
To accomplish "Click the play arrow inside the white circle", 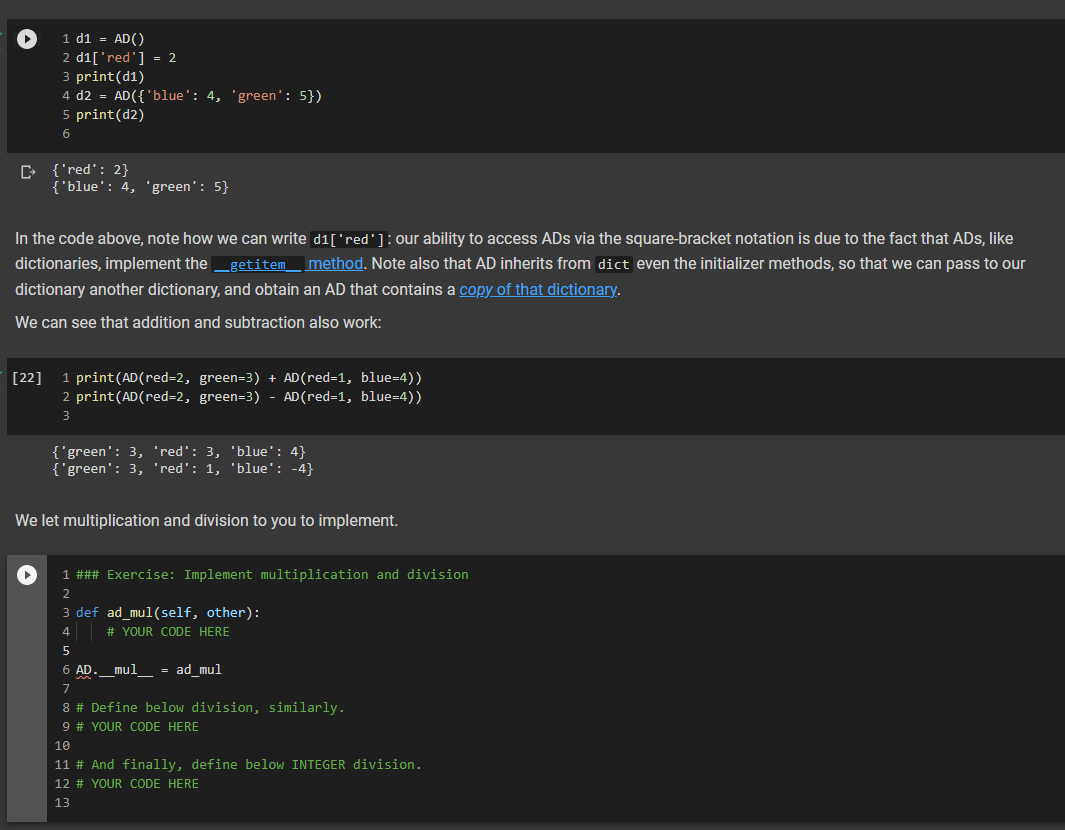I will pyautogui.click(x=26, y=39).
